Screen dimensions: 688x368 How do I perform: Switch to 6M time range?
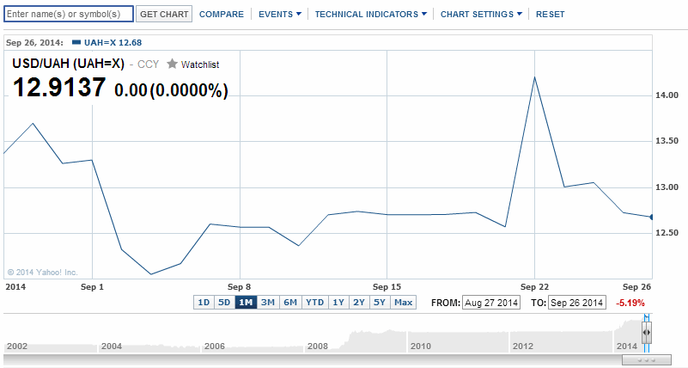click(x=290, y=302)
